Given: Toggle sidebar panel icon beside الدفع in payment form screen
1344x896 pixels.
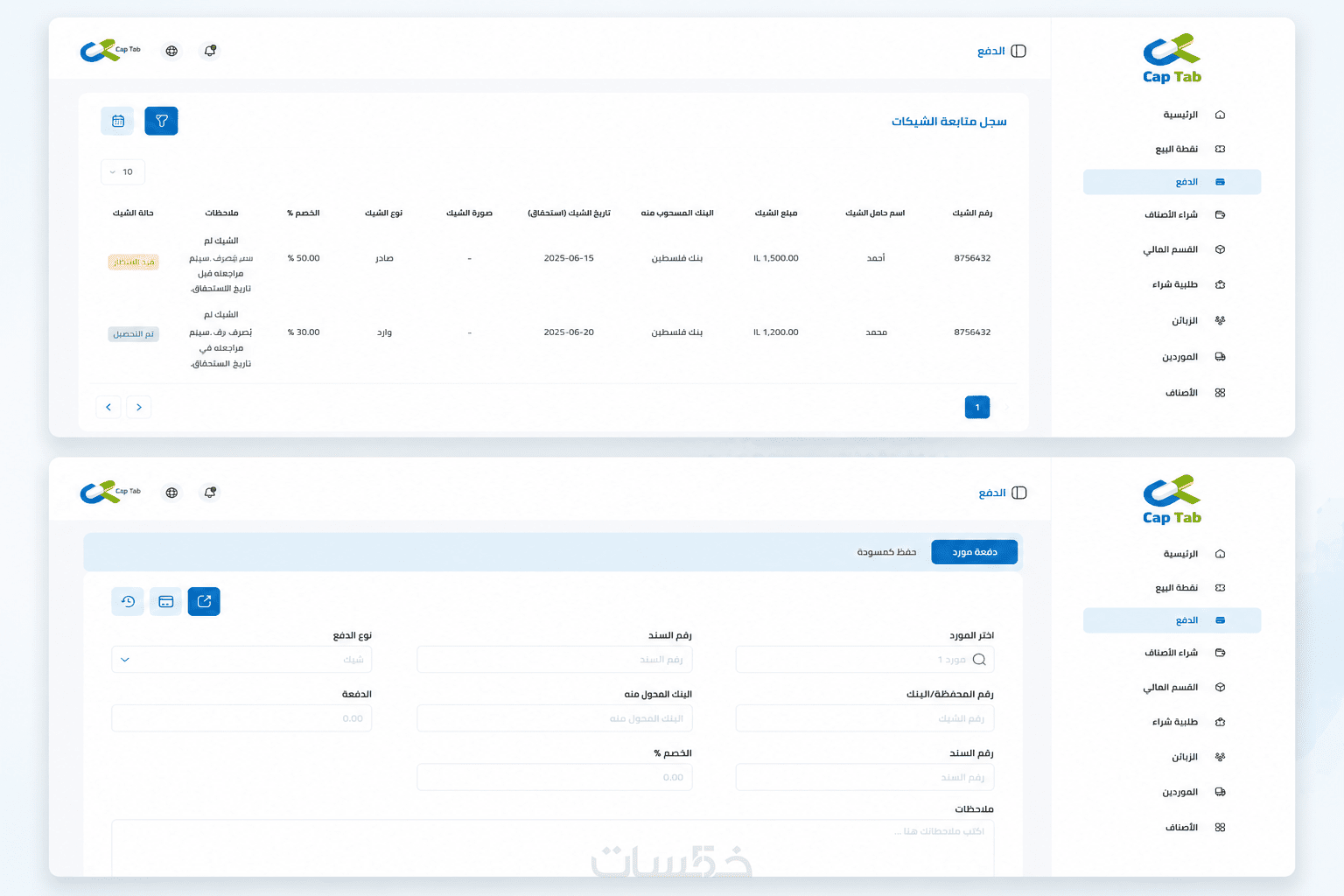Looking at the screenshot, I should (x=1019, y=493).
